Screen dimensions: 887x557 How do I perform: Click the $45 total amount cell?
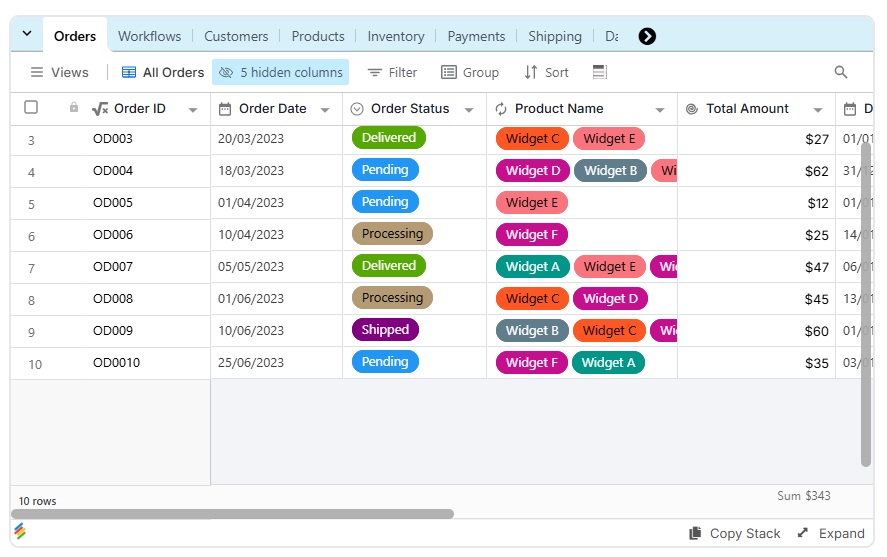[x=817, y=299]
